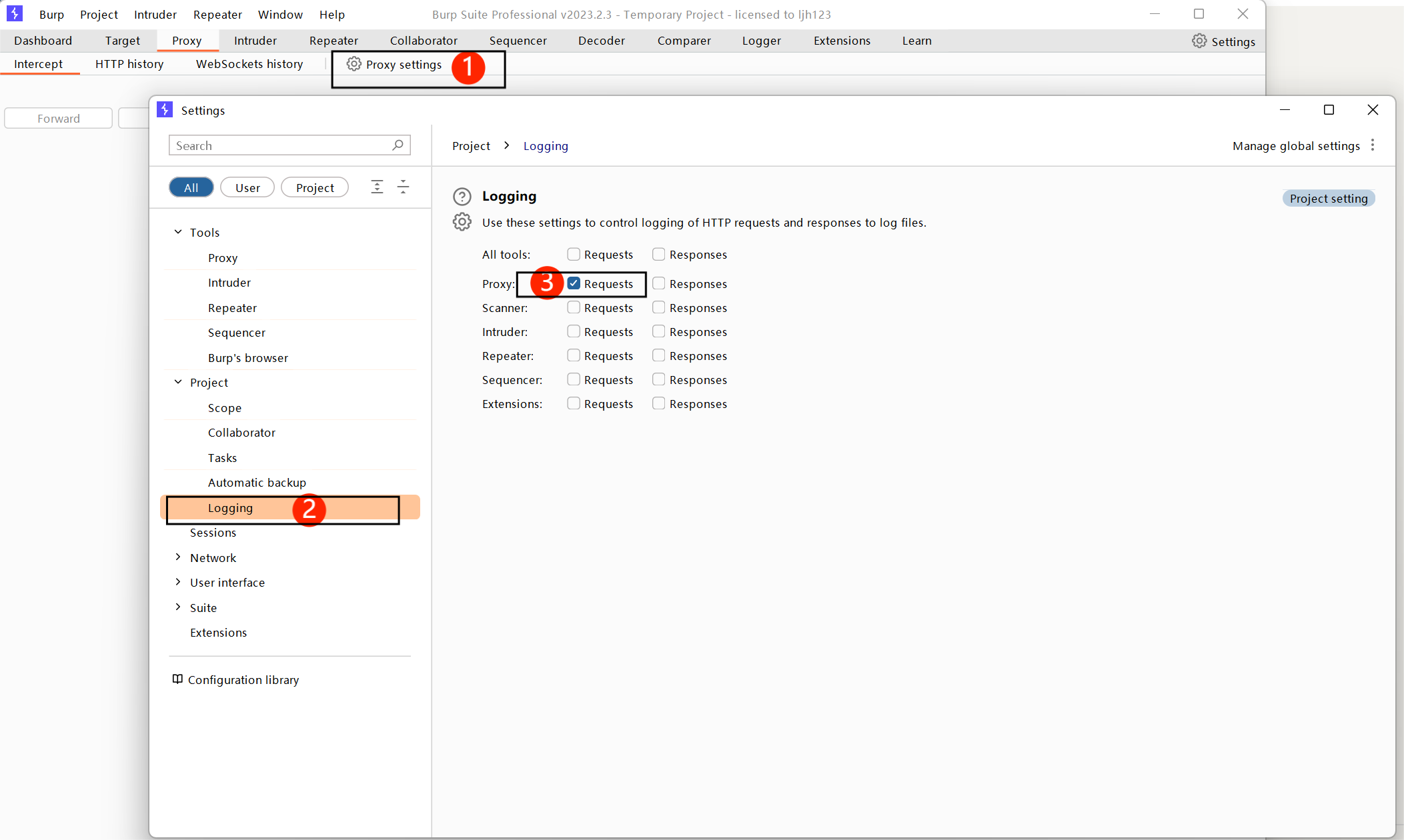Image resolution: width=1404 pixels, height=840 pixels.
Task: Switch to the Learn tab
Action: click(x=916, y=41)
